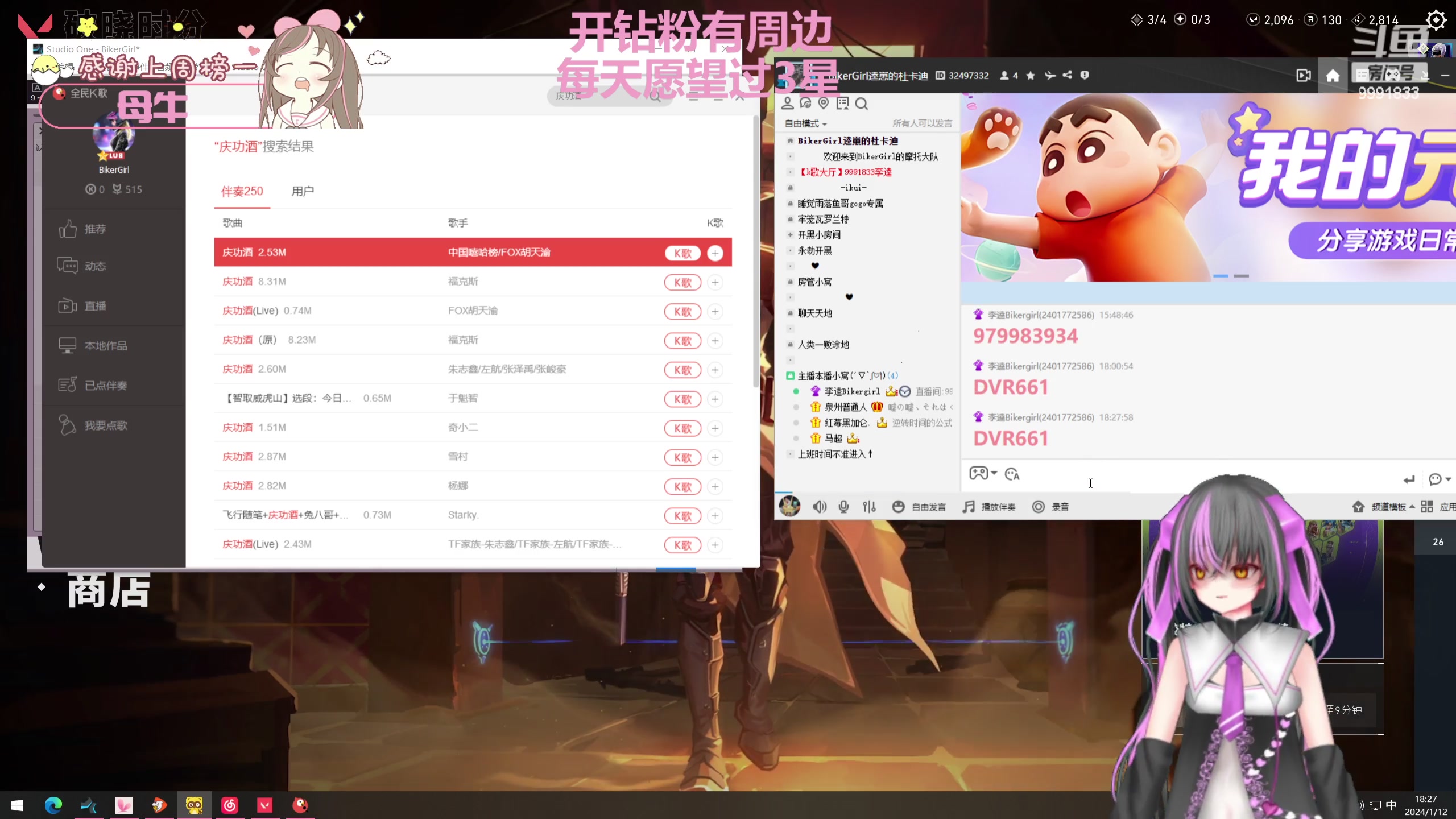Click K歌 button for 杨娜 song
Viewport: 1456px width, 819px height.
(x=682, y=487)
